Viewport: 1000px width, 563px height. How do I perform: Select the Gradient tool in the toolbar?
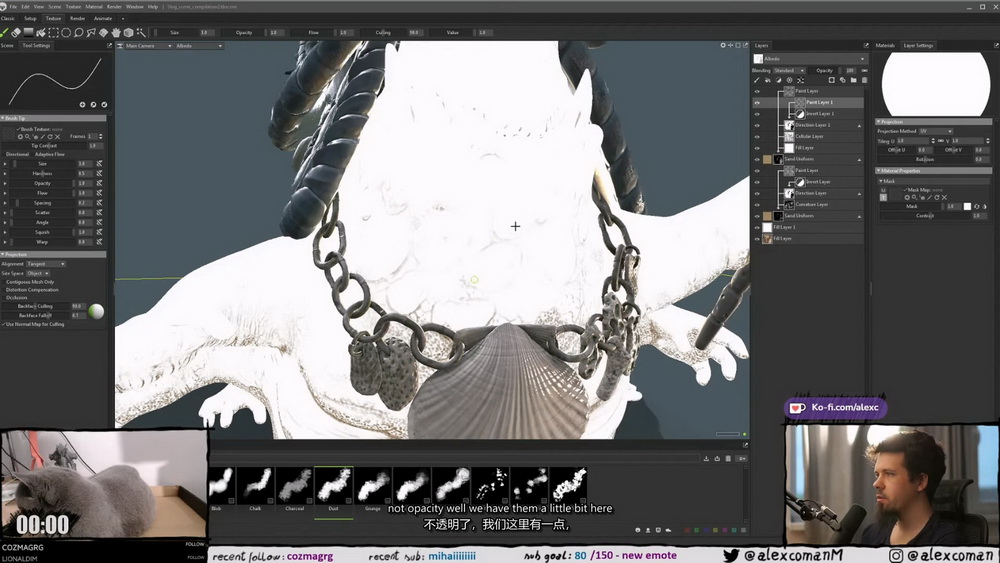29,33
